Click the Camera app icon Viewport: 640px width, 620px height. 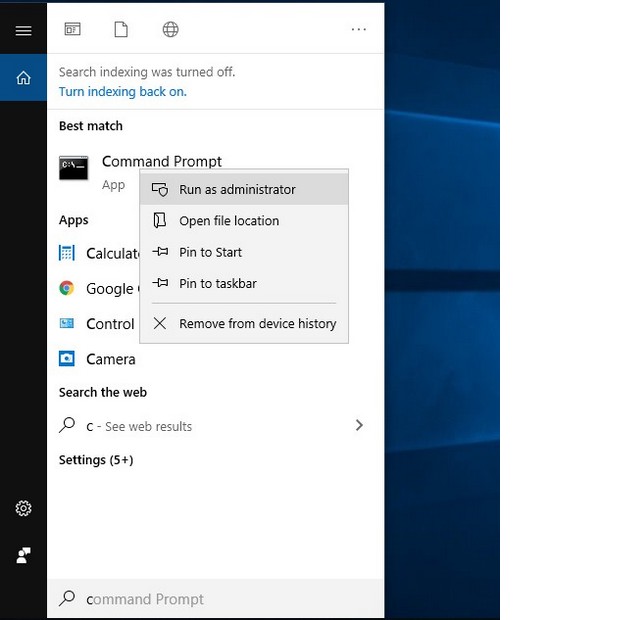[67, 359]
